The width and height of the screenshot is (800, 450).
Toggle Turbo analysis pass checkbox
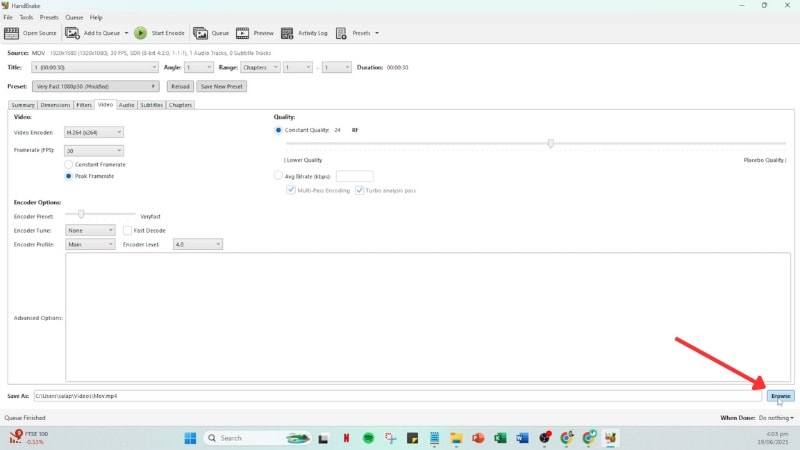pyautogui.click(x=360, y=190)
